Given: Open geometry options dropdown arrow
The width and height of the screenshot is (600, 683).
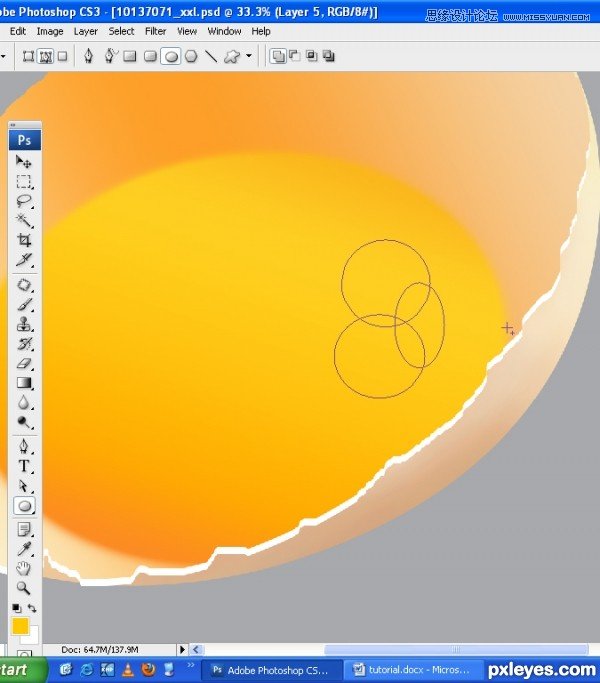Looking at the screenshot, I should 249,56.
